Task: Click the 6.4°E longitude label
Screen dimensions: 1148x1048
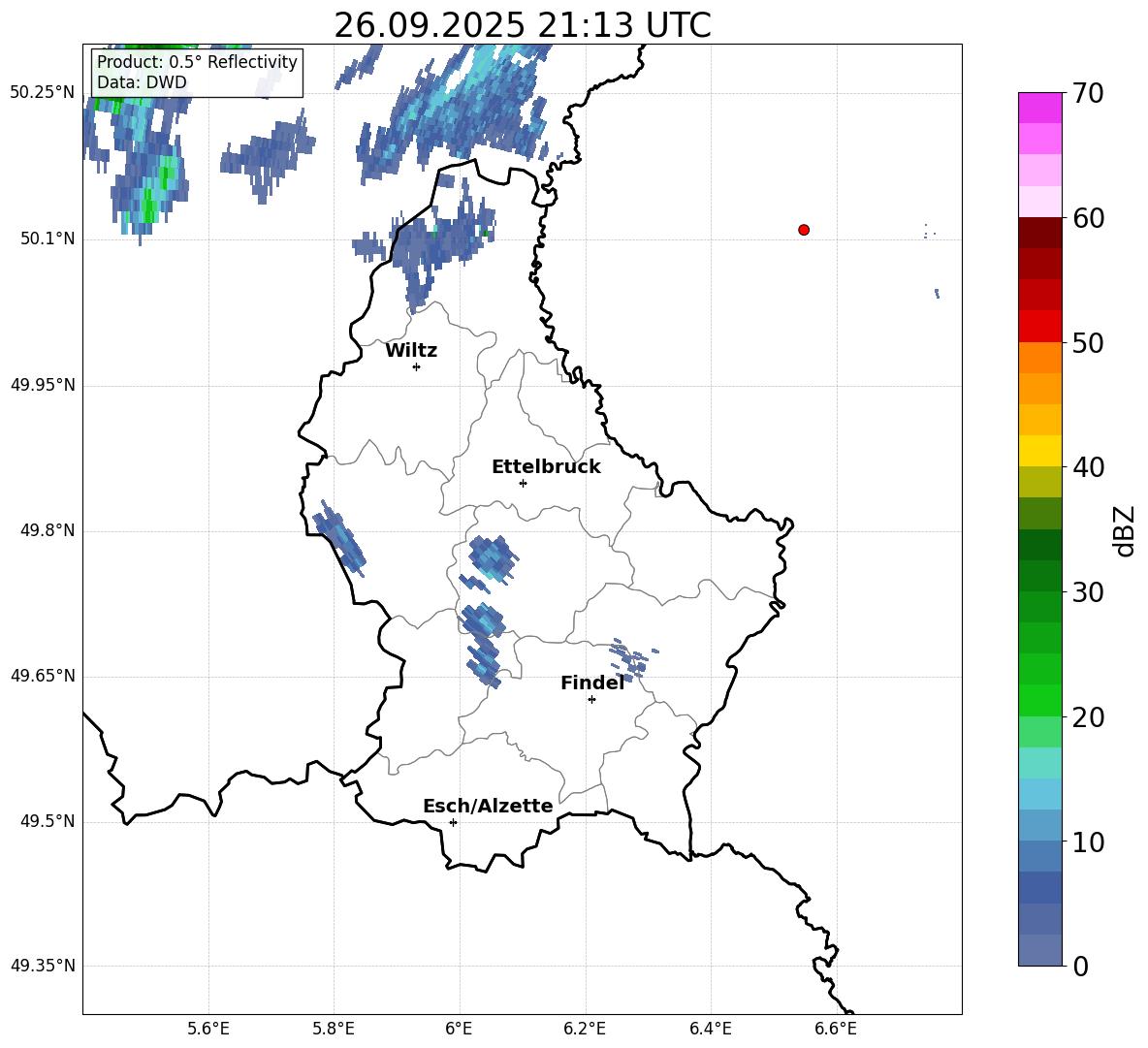Action: point(710,1029)
